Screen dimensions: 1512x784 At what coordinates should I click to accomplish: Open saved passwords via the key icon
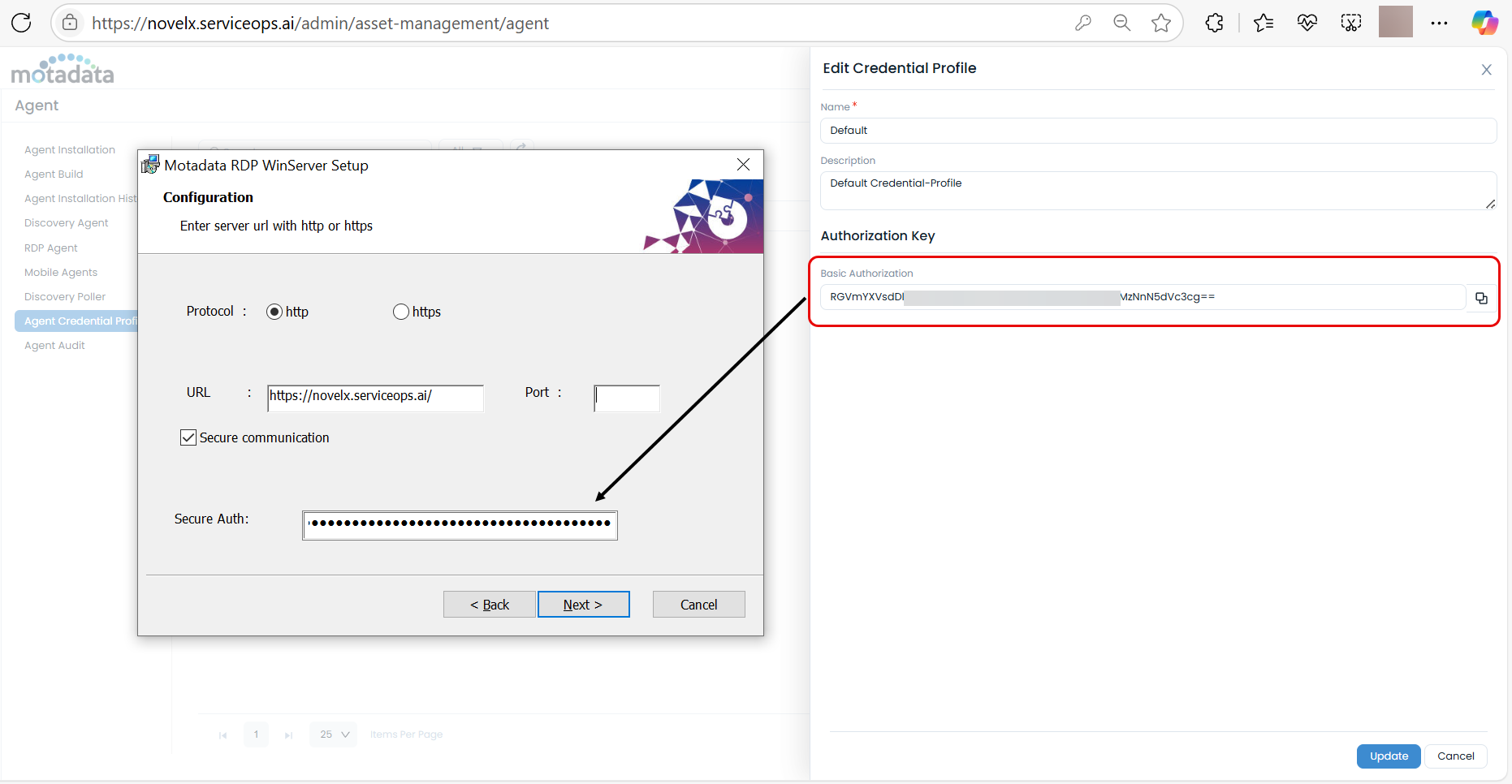1083,23
